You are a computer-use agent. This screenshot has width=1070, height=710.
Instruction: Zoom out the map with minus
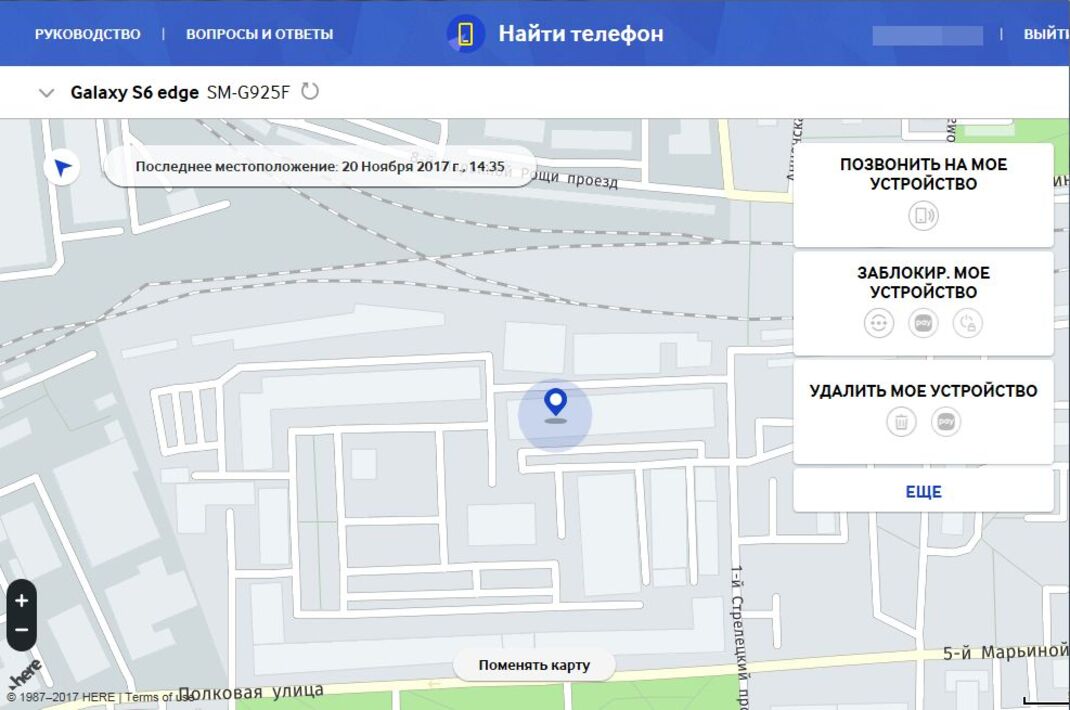(x=21, y=631)
